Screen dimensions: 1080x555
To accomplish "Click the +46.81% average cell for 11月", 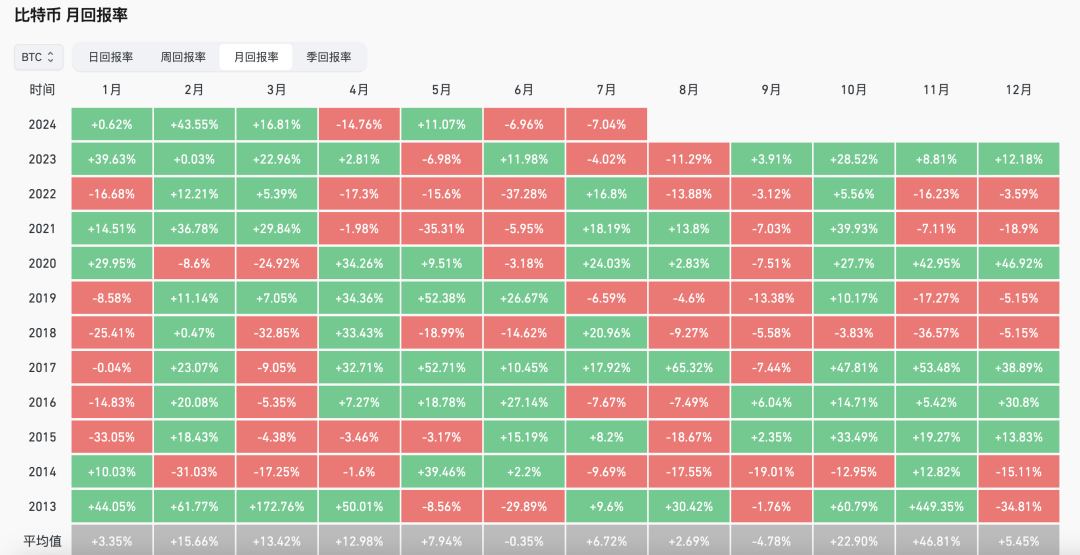I will [x=936, y=541].
